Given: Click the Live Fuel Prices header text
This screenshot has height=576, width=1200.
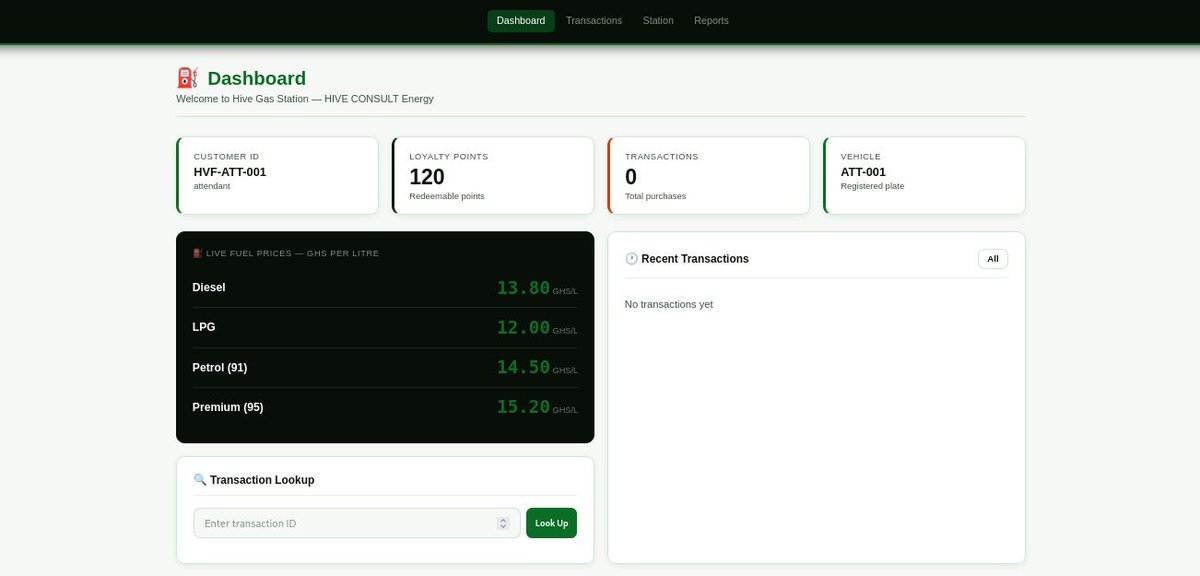Looking at the screenshot, I should pos(292,253).
